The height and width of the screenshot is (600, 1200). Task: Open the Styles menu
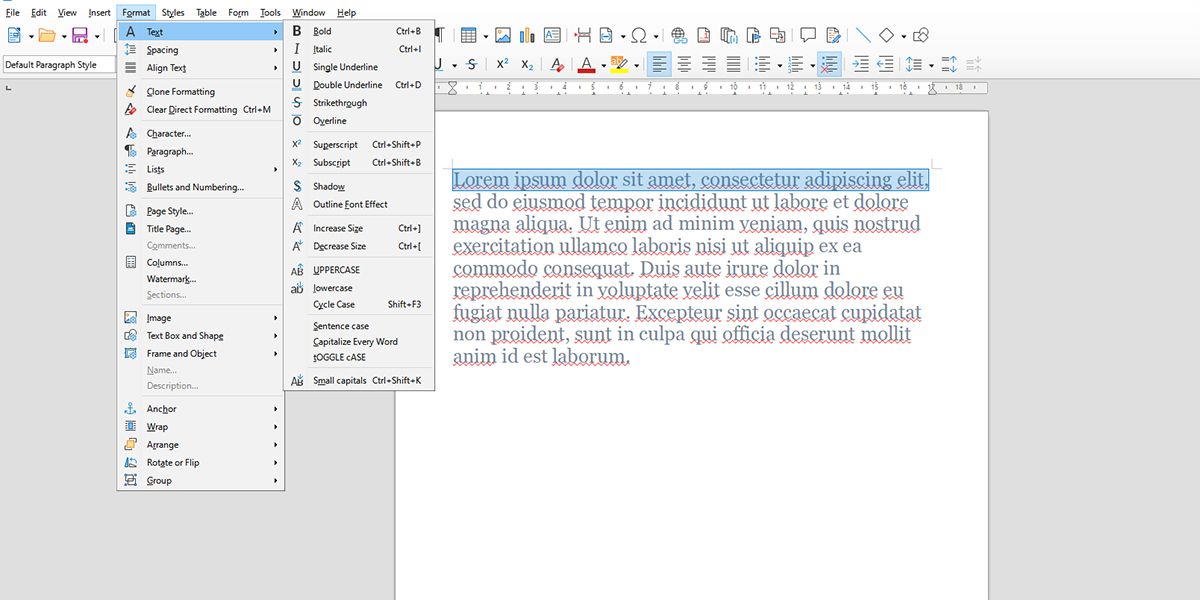172,12
